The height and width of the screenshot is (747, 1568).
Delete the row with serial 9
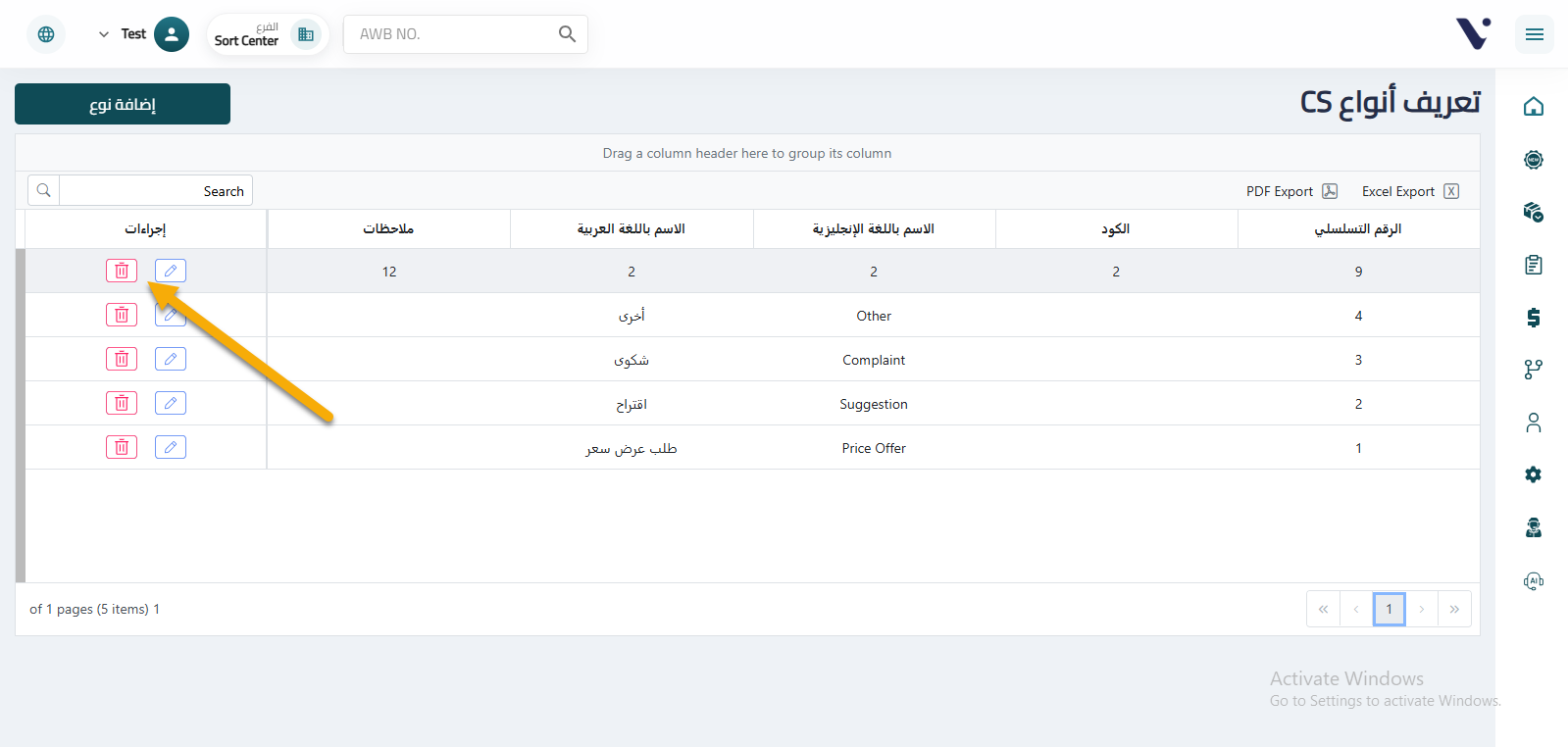click(x=122, y=271)
